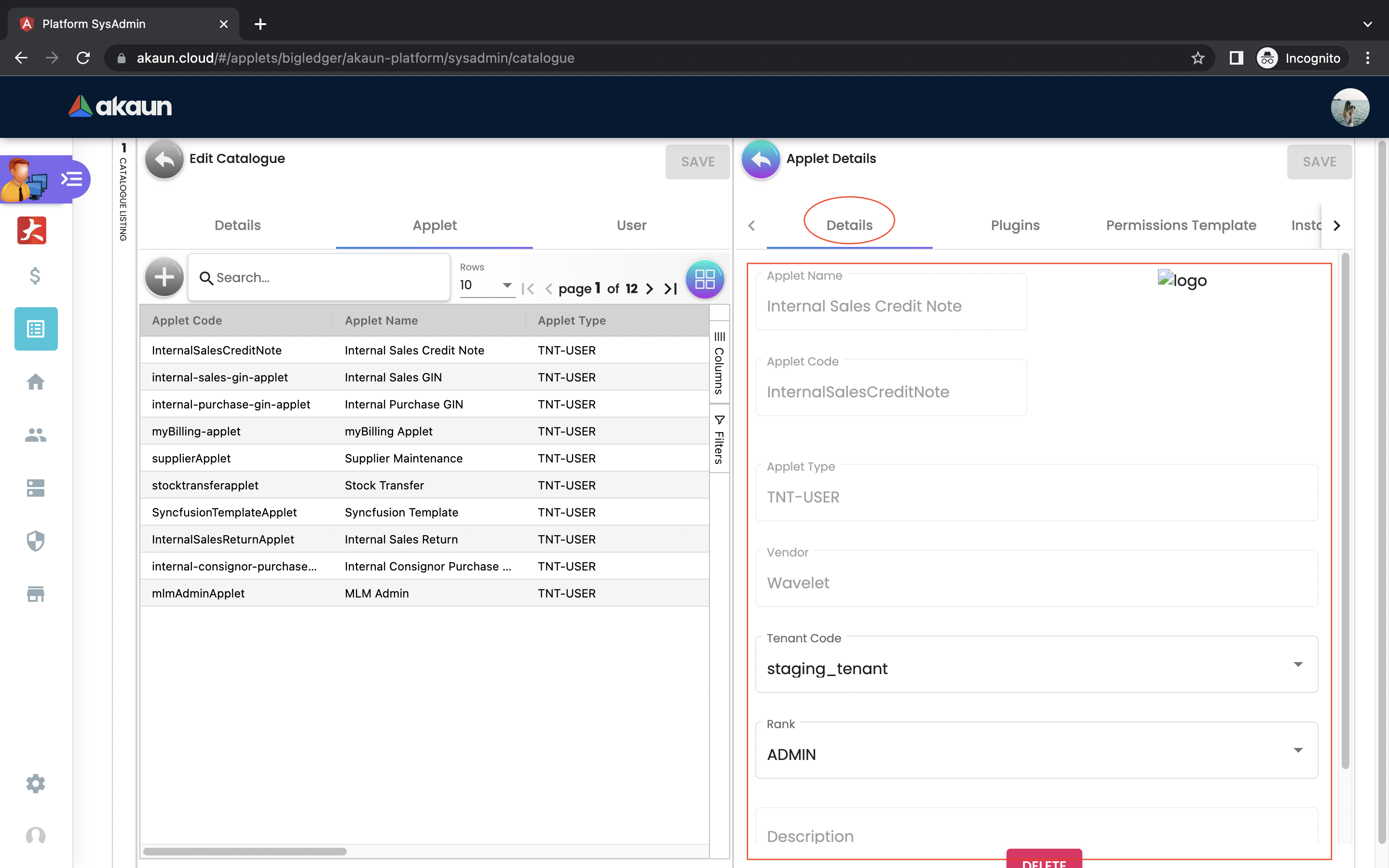Open the home sidebar icon
Image resolution: width=1389 pixels, height=868 pixels.
point(36,382)
